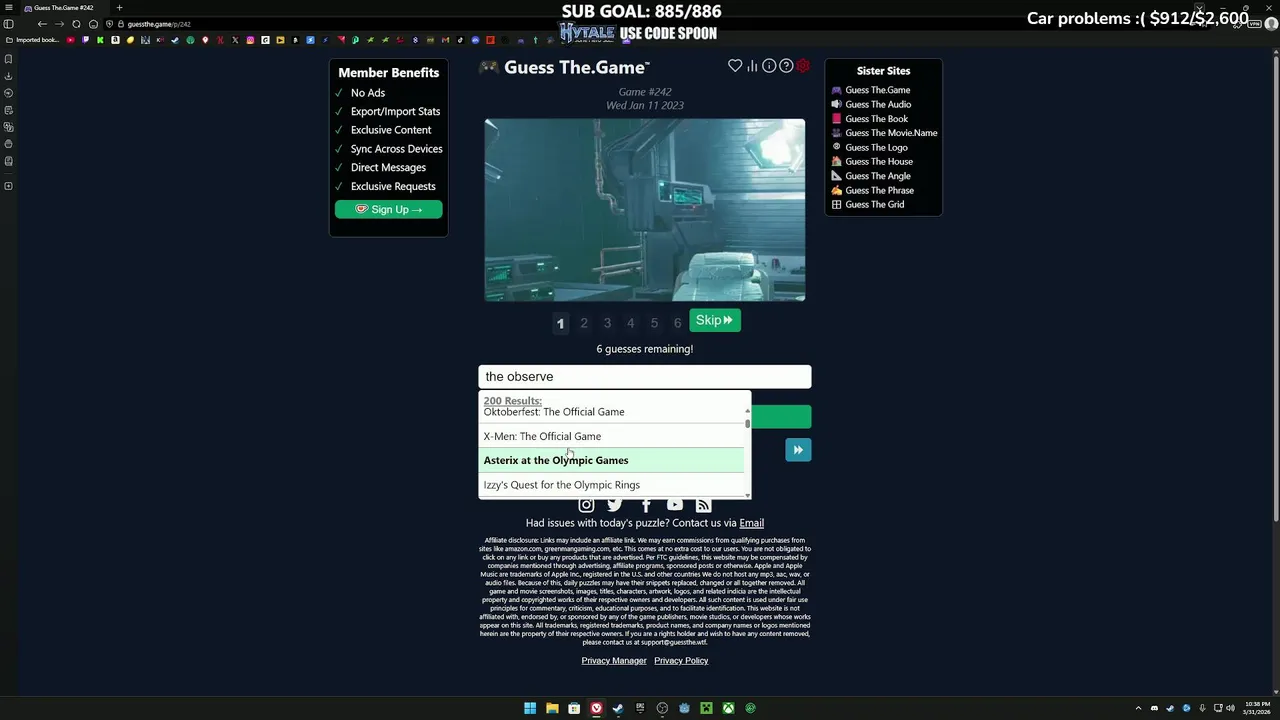1280x720 pixels.
Task: Show hidden system tray icons
Action: coord(1138,708)
